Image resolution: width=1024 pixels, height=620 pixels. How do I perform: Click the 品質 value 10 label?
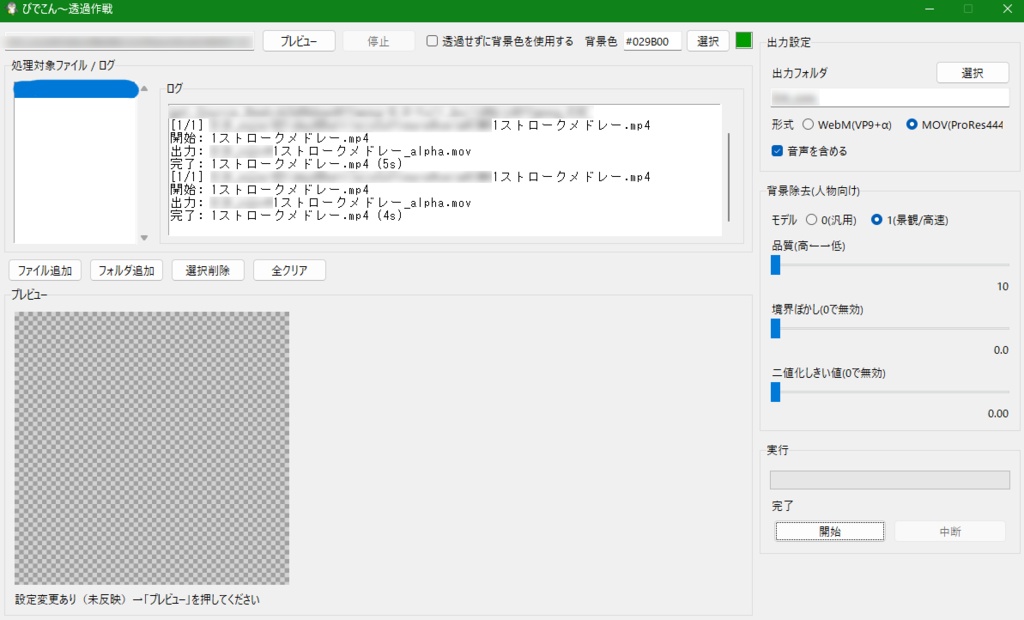(1002, 286)
